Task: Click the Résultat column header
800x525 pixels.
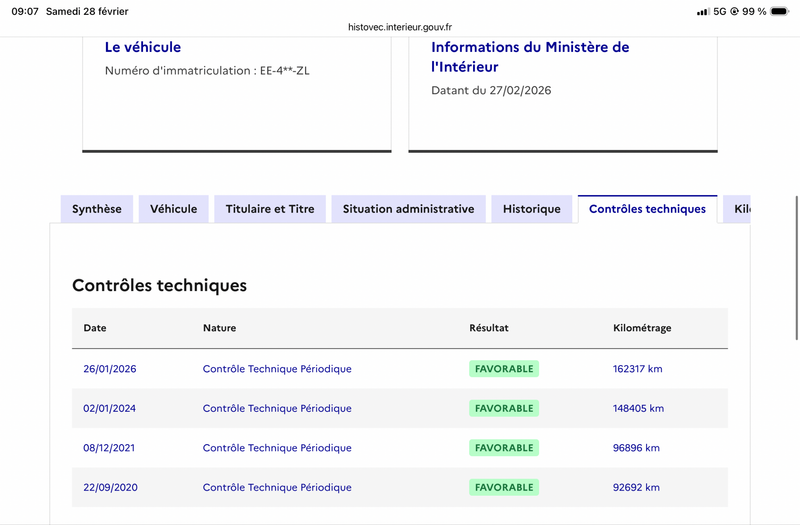Action: [489, 328]
